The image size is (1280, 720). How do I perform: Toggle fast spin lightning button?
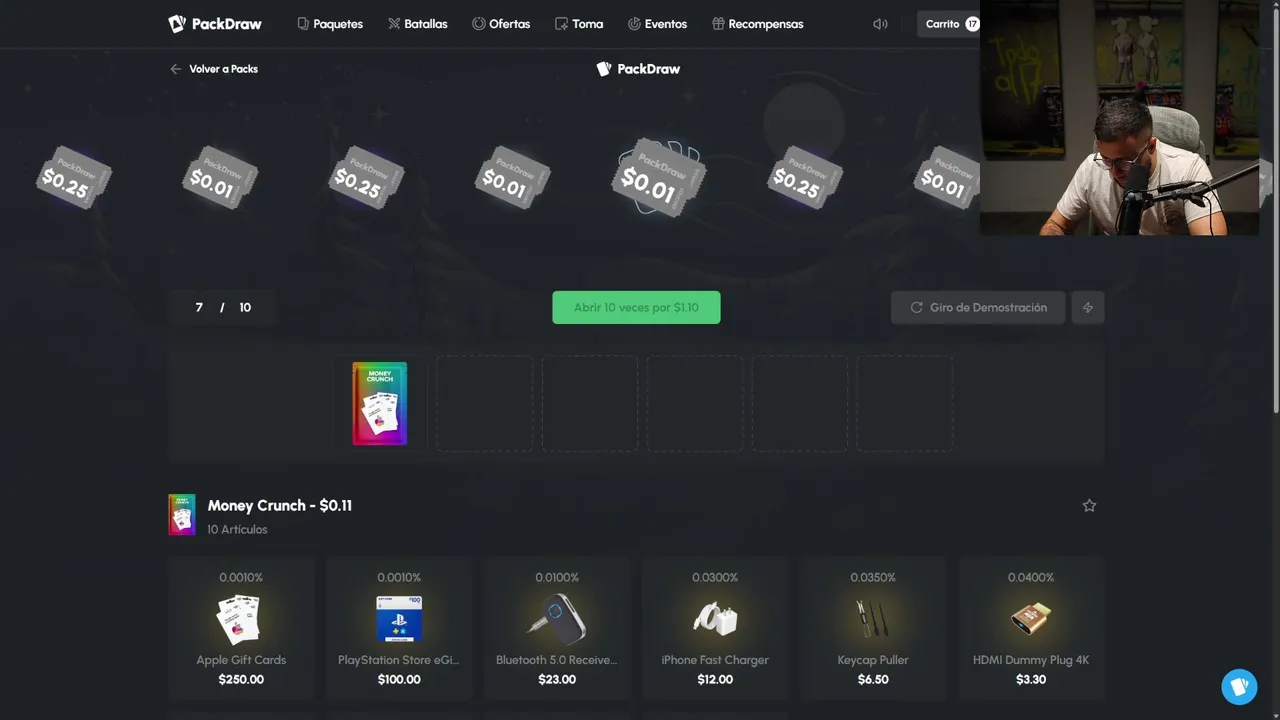1088,307
